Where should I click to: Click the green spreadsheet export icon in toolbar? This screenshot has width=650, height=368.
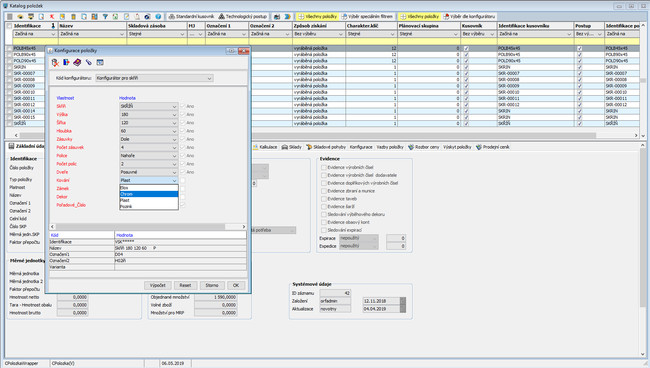click(x=115, y=17)
